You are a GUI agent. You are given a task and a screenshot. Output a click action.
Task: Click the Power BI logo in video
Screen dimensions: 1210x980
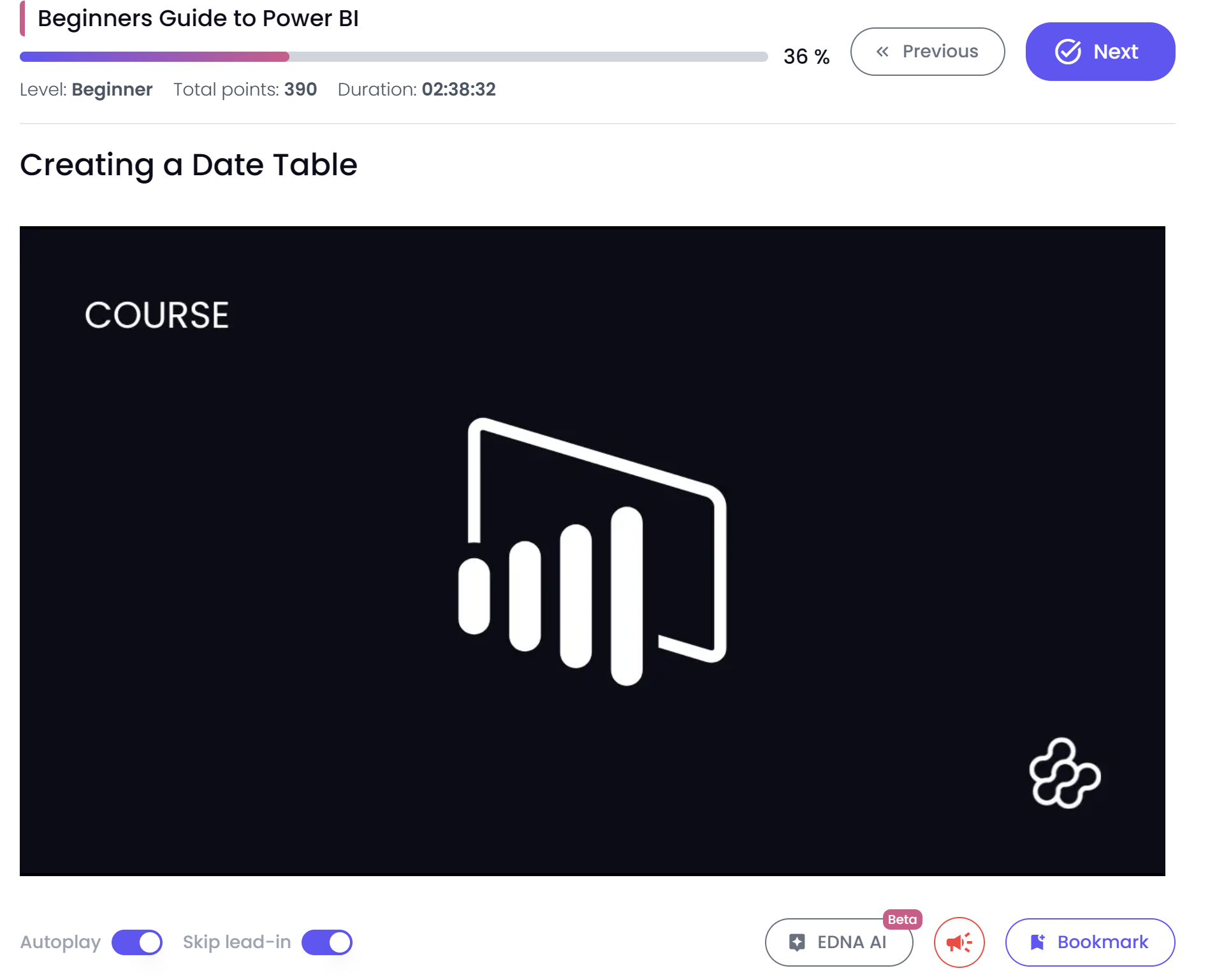pos(592,551)
